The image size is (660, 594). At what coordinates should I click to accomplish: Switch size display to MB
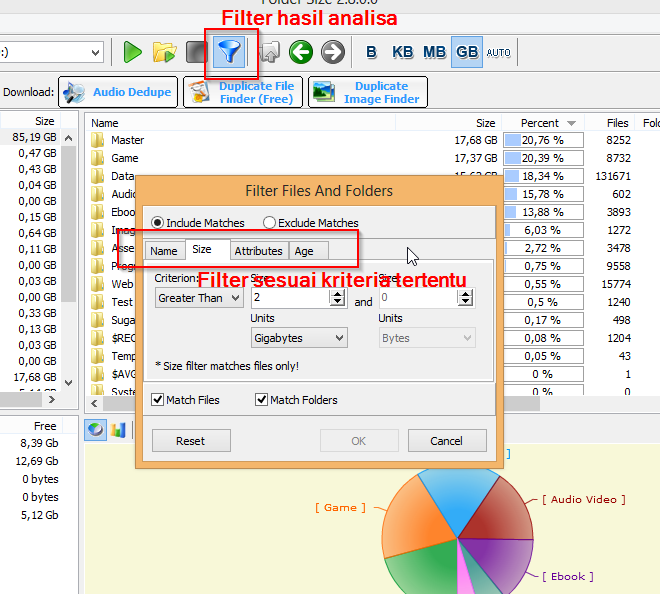pyautogui.click(x=435, y=52)
